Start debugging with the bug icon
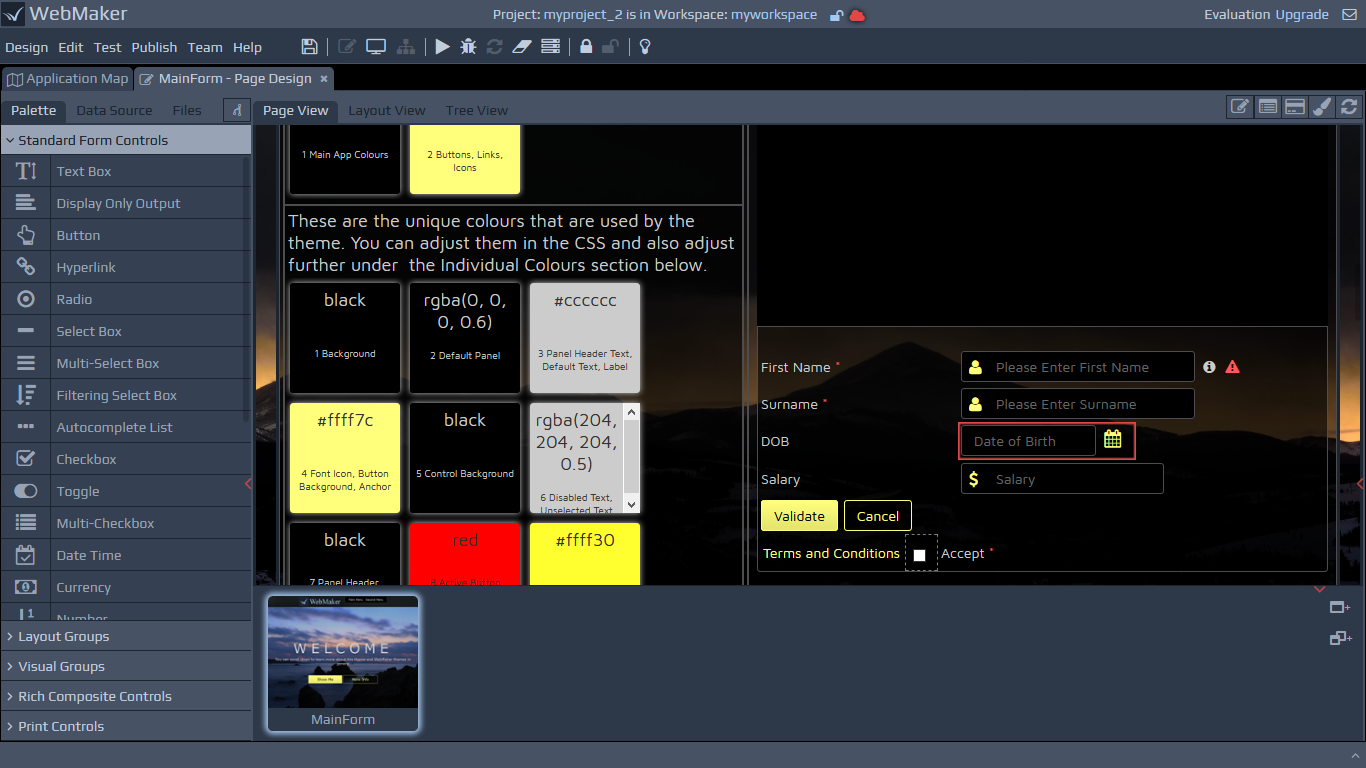 point(468,47)
